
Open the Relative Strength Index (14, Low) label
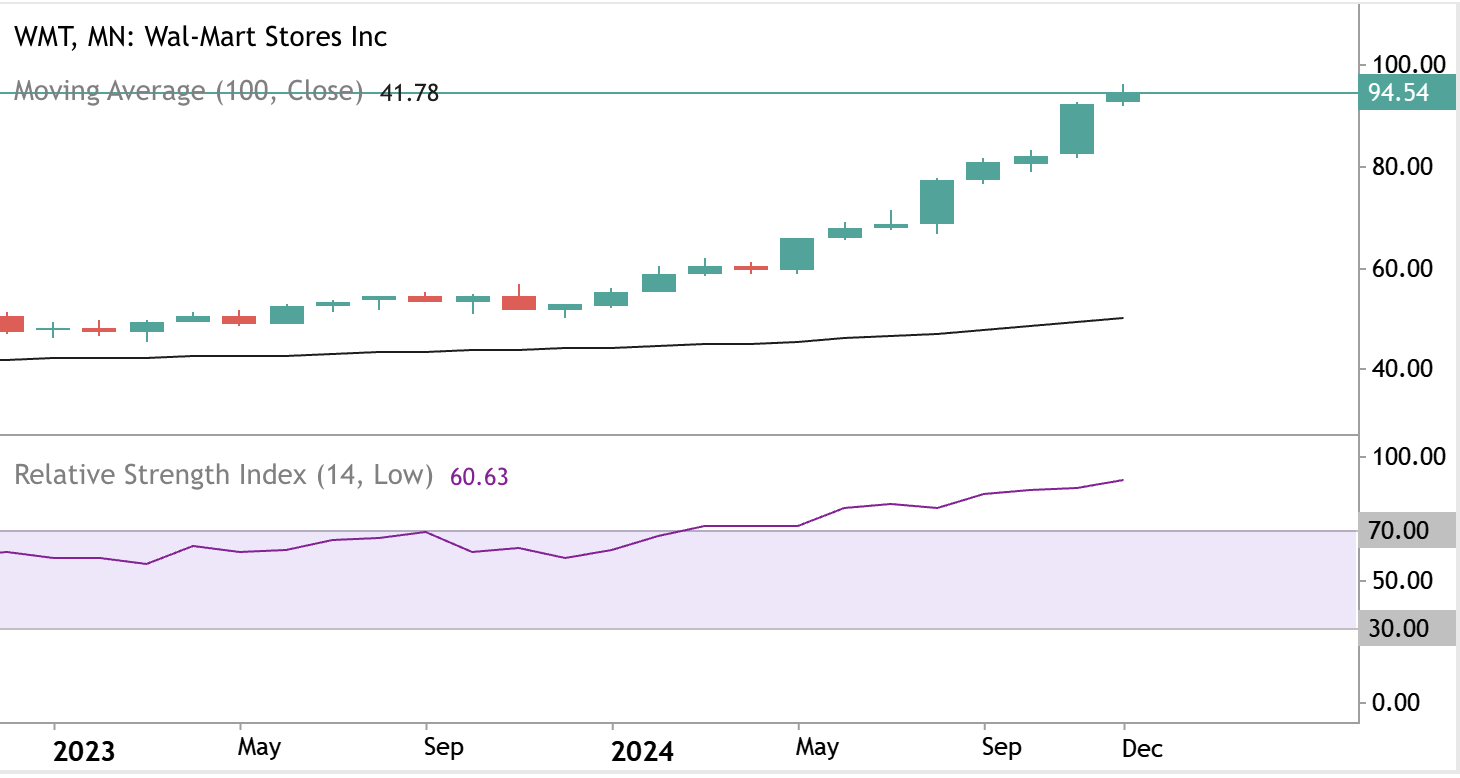(x=223, y=474)
